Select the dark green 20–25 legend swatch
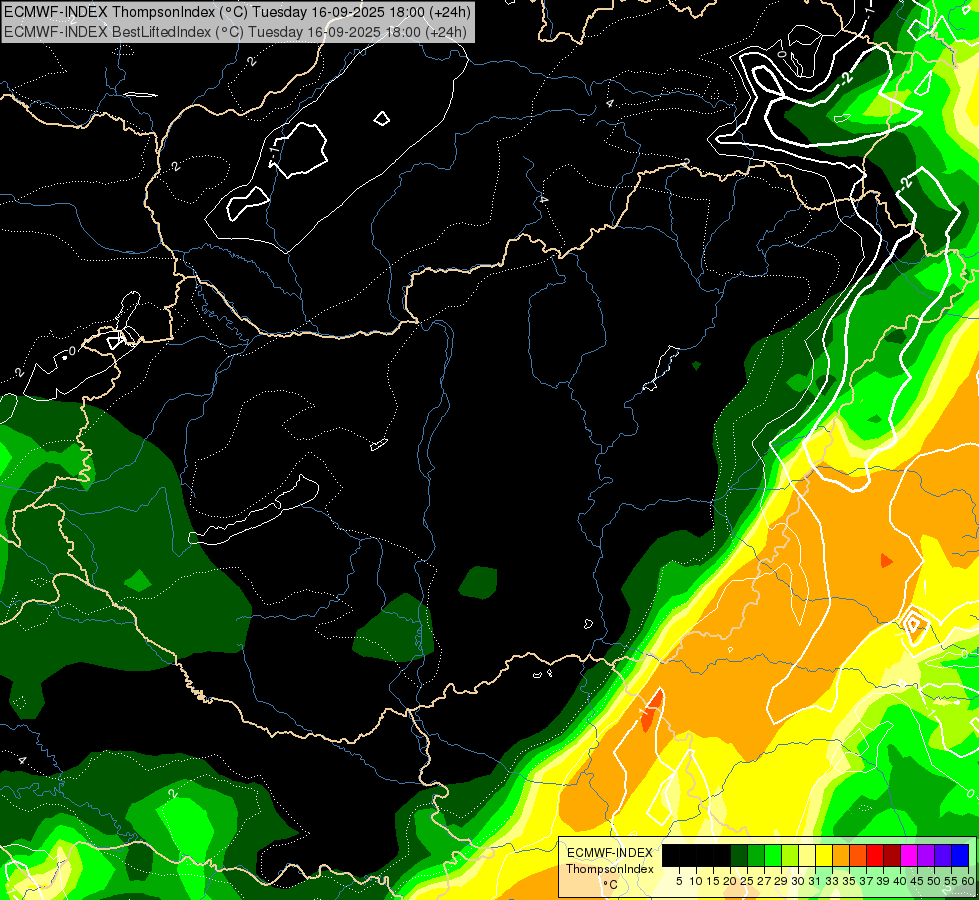Image resolution: width=979 pixels, height=900 pixels. coord(739,856)
